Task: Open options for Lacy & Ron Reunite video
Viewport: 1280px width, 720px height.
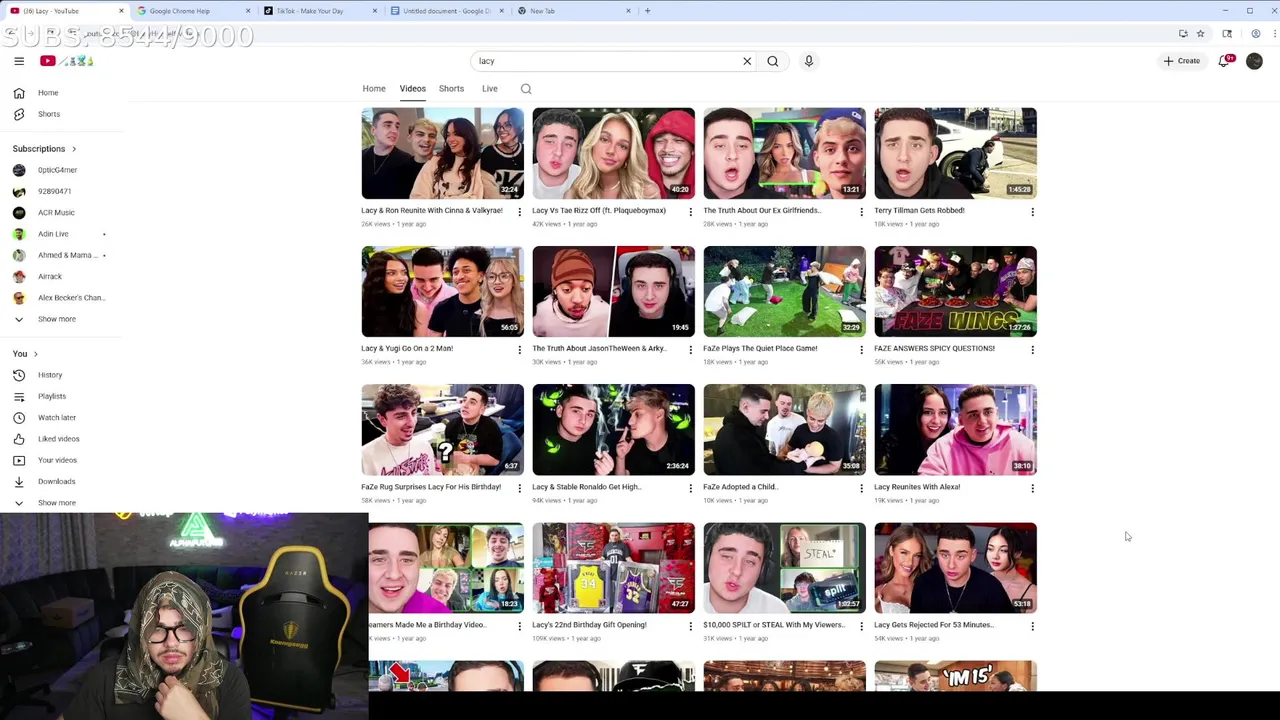Action: [x=519, y=212]
